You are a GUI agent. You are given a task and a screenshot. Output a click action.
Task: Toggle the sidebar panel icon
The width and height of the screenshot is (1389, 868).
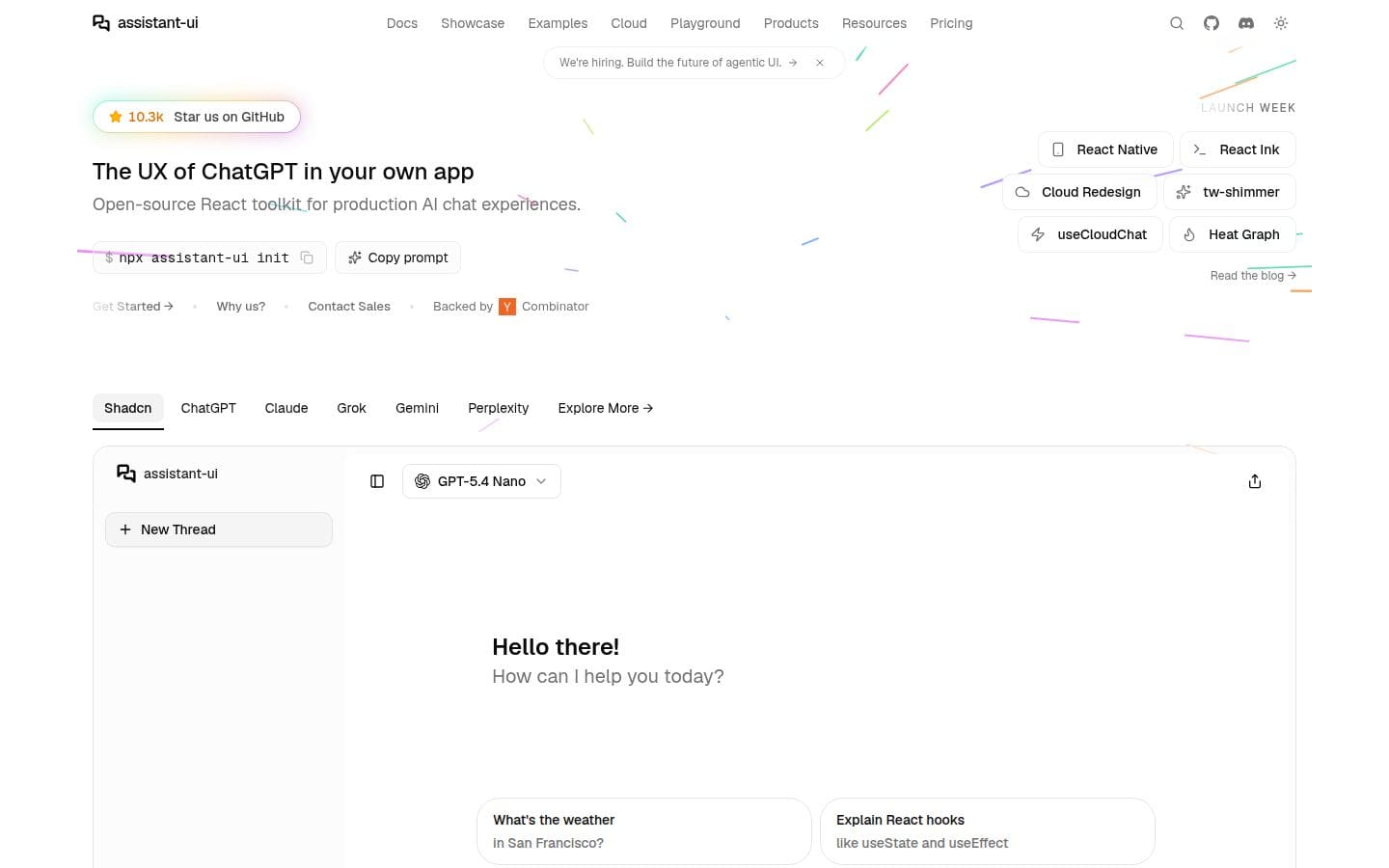[x=377, y=481]
